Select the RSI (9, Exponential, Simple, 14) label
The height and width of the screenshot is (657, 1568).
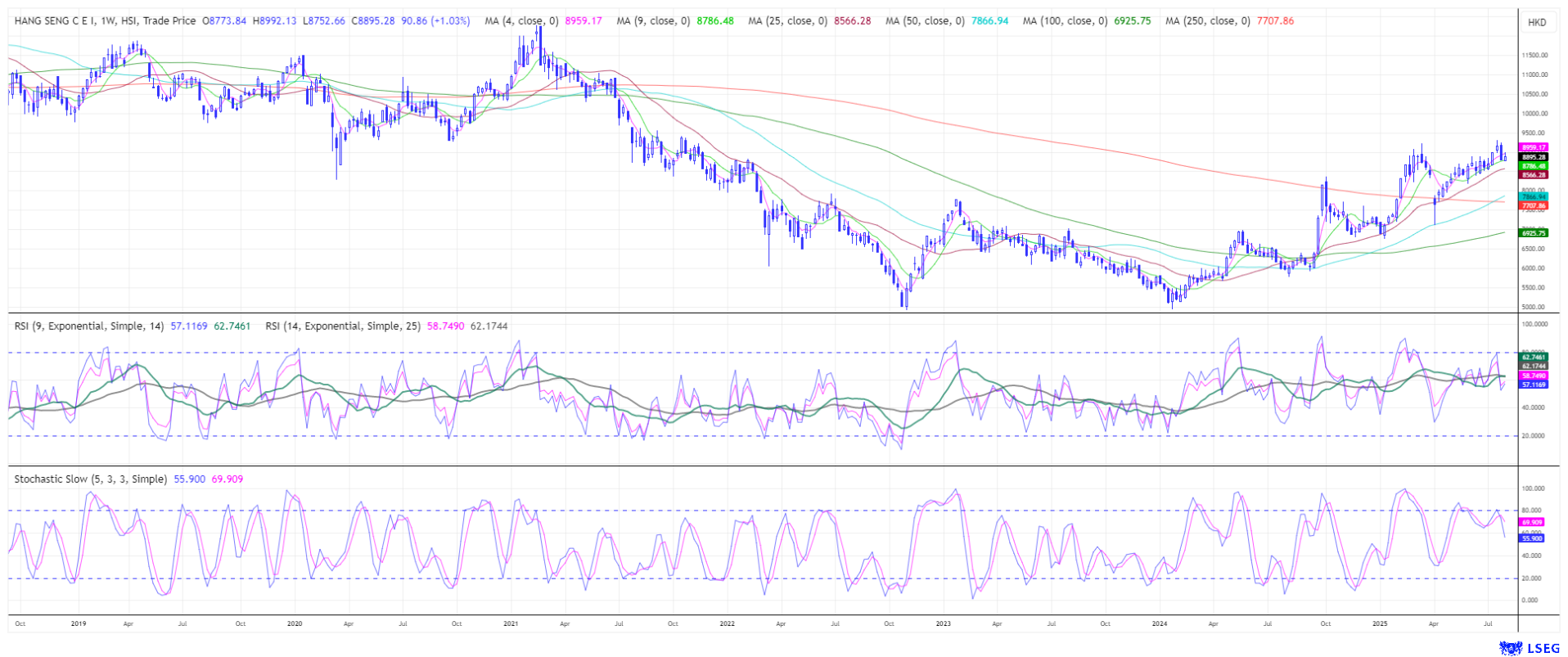click(x=89, y=326)
